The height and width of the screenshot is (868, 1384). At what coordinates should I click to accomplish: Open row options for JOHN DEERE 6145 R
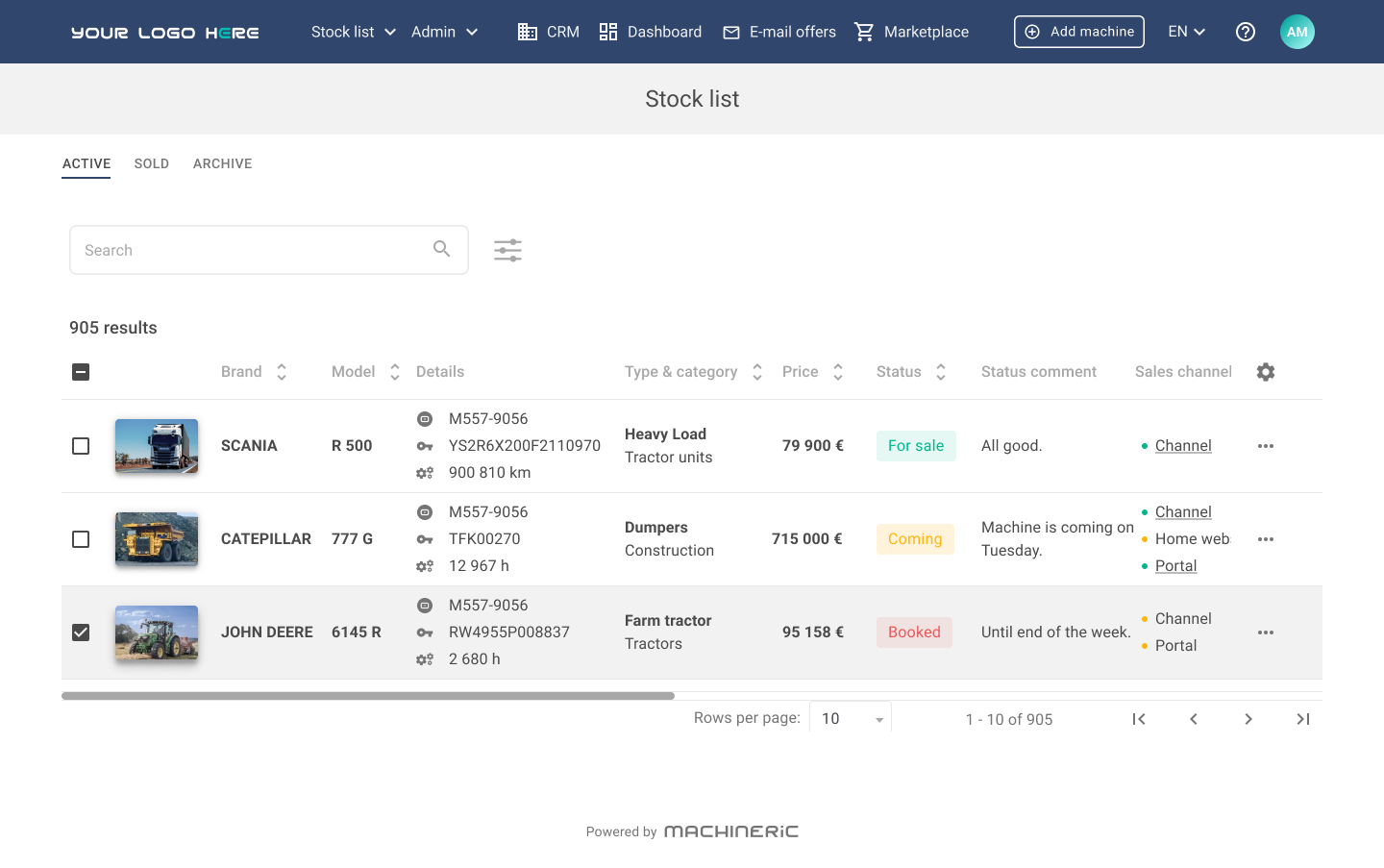(1266, 632)
